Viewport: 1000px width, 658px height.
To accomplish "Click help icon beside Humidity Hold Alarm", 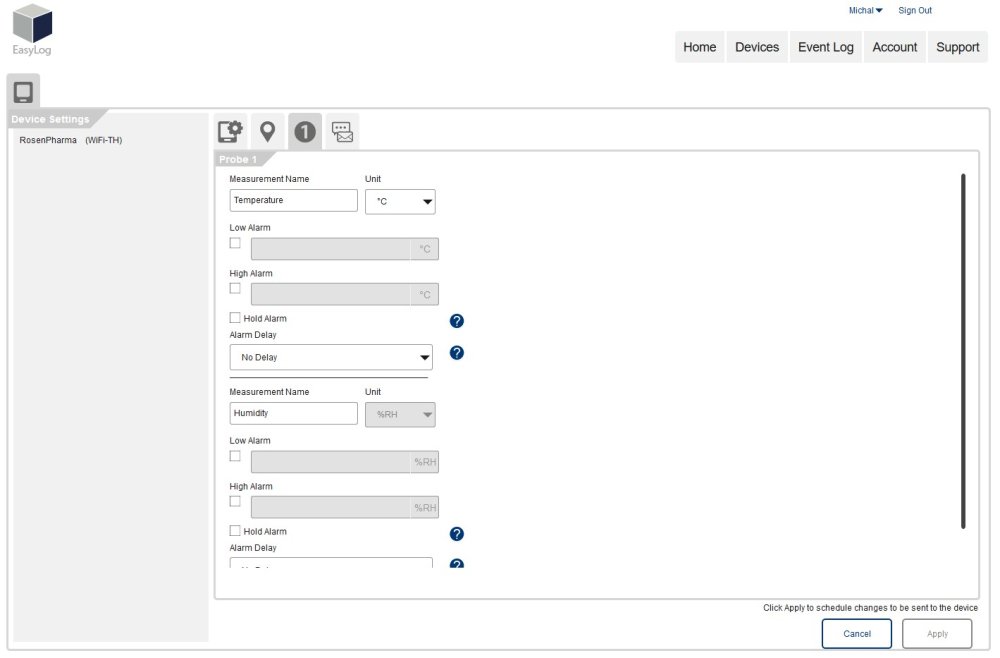I will [457, 534].
